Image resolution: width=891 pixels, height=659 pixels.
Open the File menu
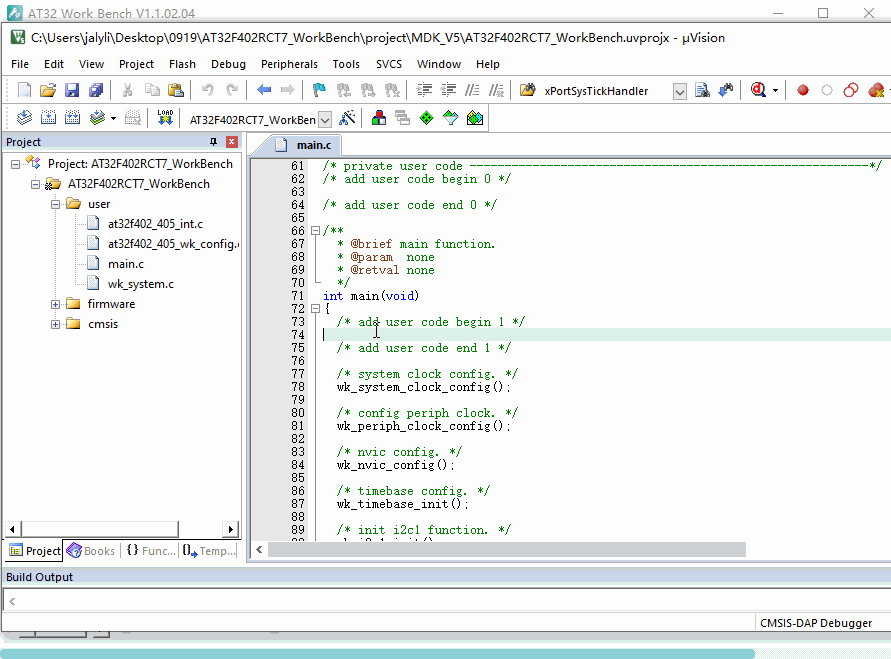point(20,64)
